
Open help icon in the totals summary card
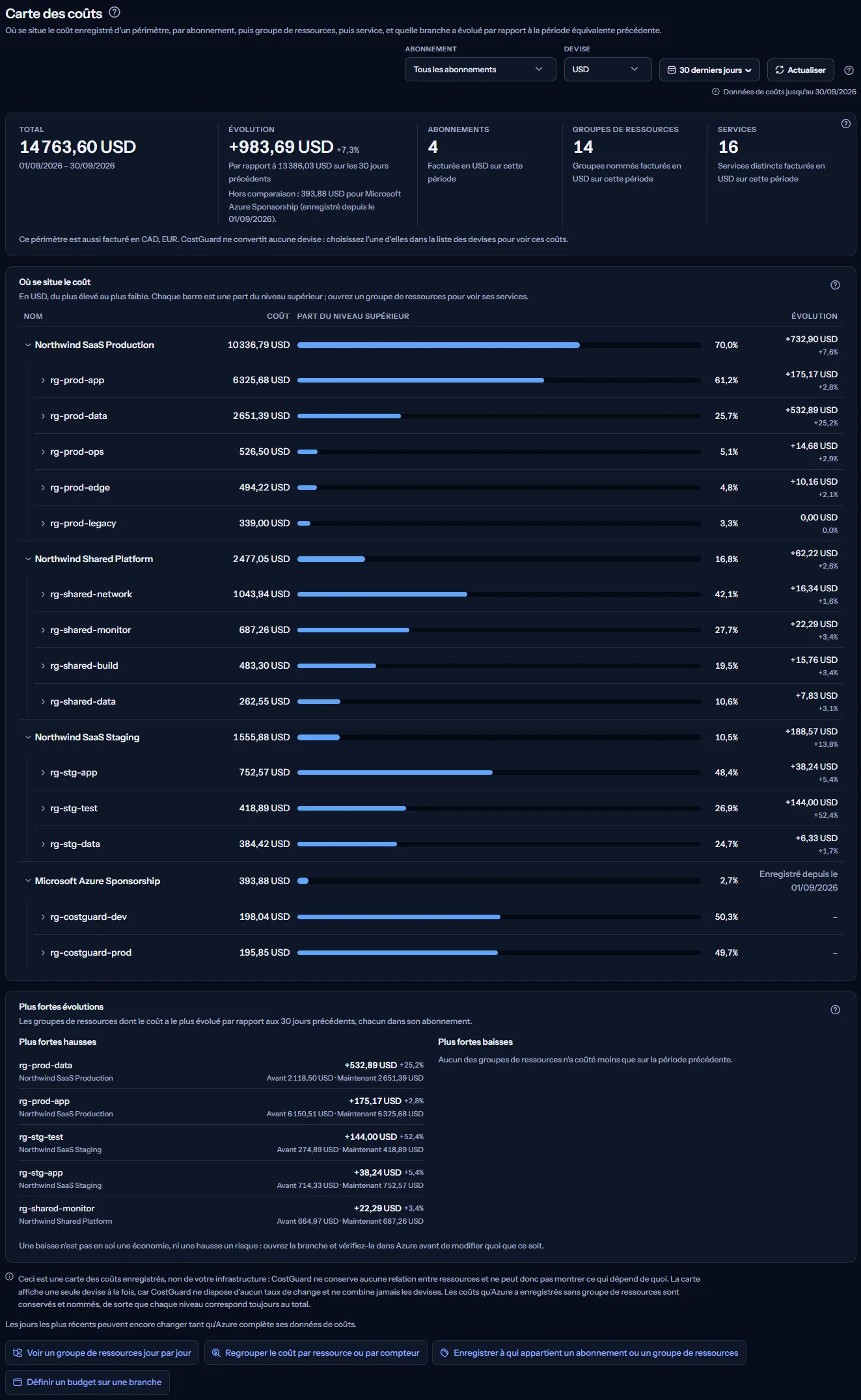(x=846, y=124)
